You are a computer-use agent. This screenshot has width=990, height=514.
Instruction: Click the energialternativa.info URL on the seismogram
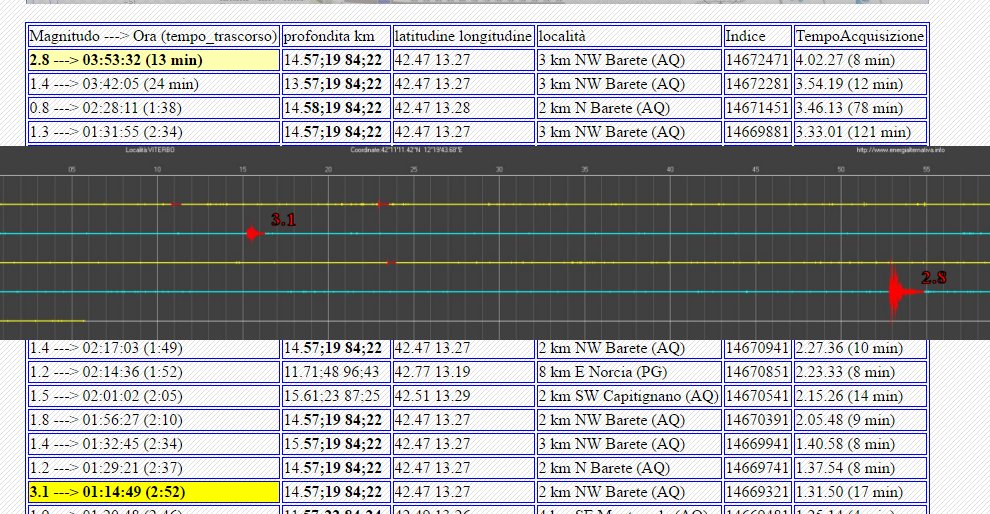click(x=900, y=150)
